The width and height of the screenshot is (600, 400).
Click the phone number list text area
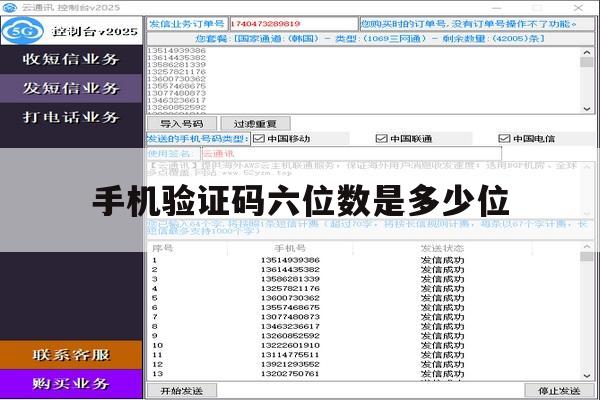363,80
